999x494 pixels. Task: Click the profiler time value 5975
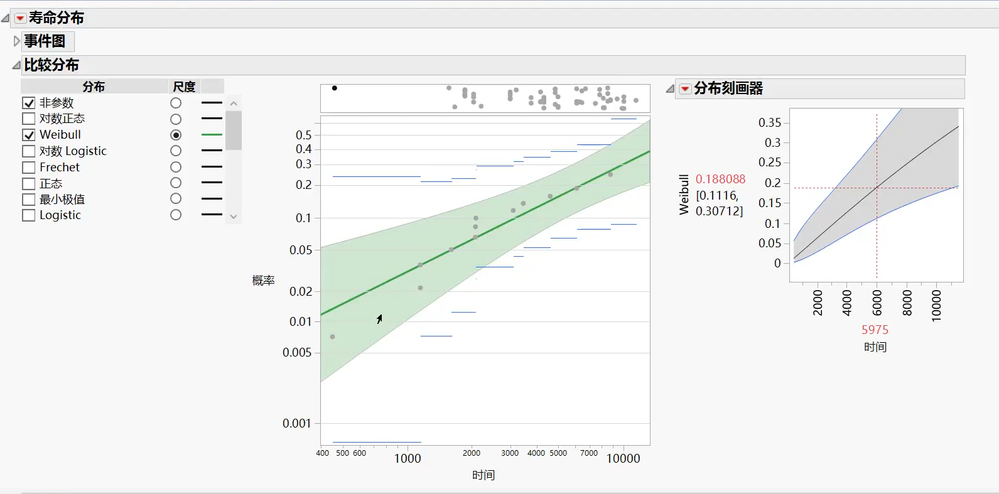click(x=875, y=330)
